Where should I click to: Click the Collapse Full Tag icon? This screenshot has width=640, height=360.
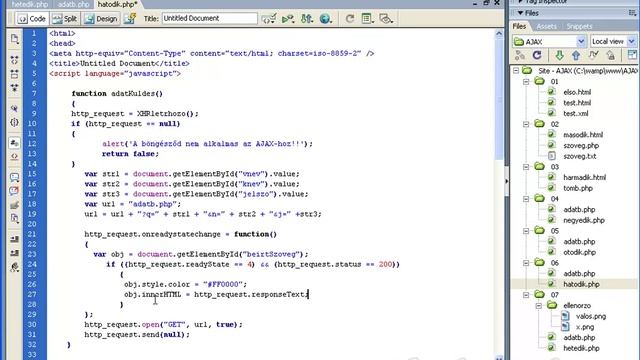point(15,60)
